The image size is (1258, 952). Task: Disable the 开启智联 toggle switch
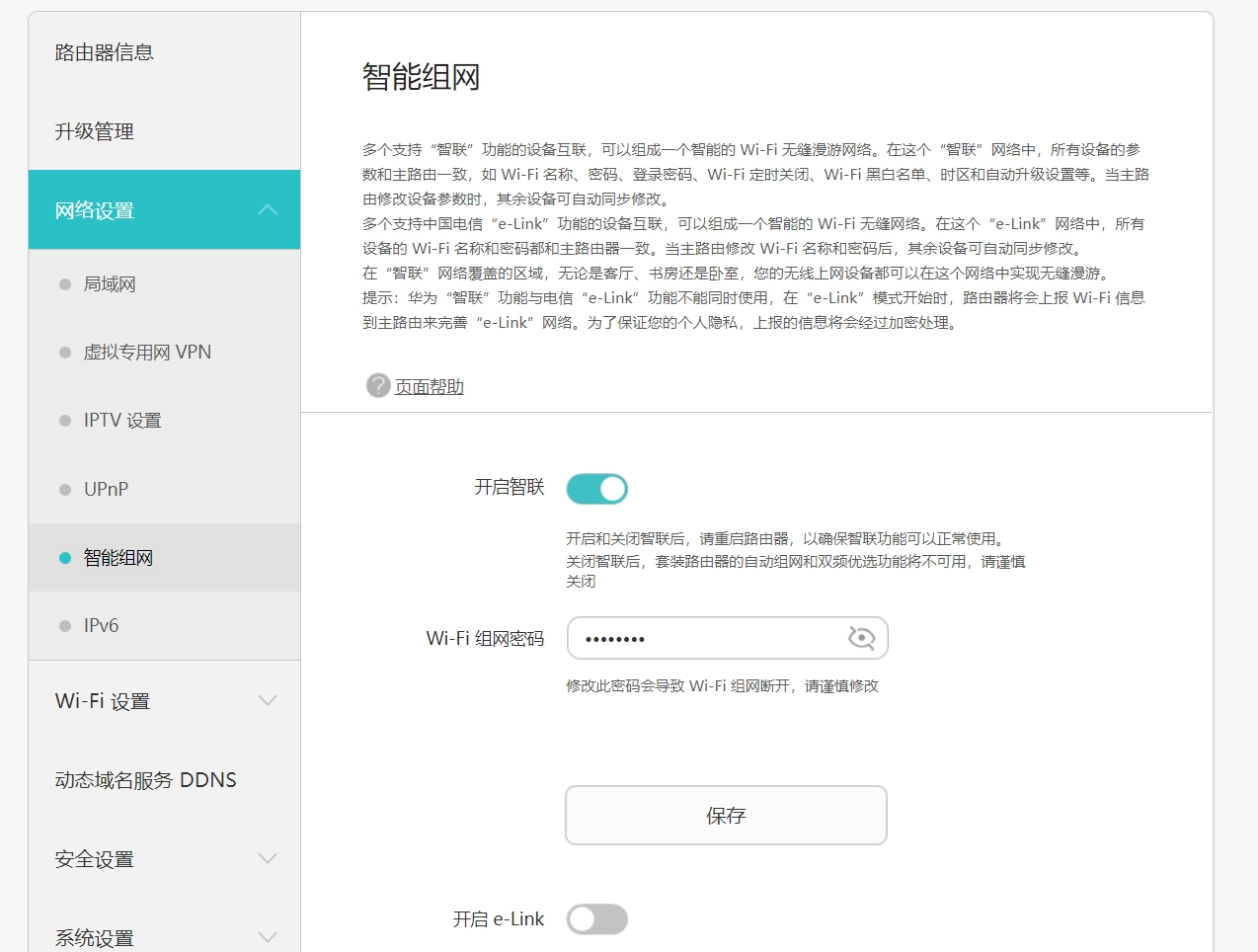pyautogui.click(x=596, y=488)
